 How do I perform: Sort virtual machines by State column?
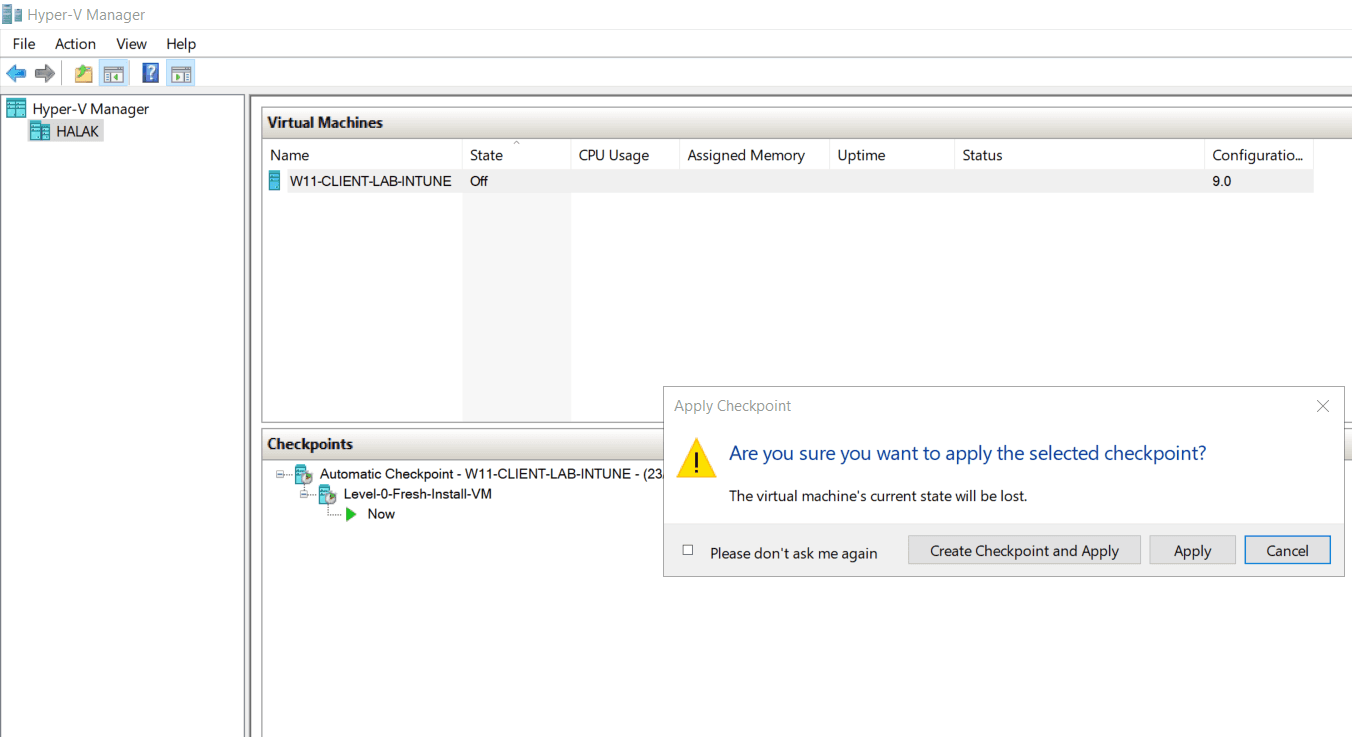tap(486, 155)
